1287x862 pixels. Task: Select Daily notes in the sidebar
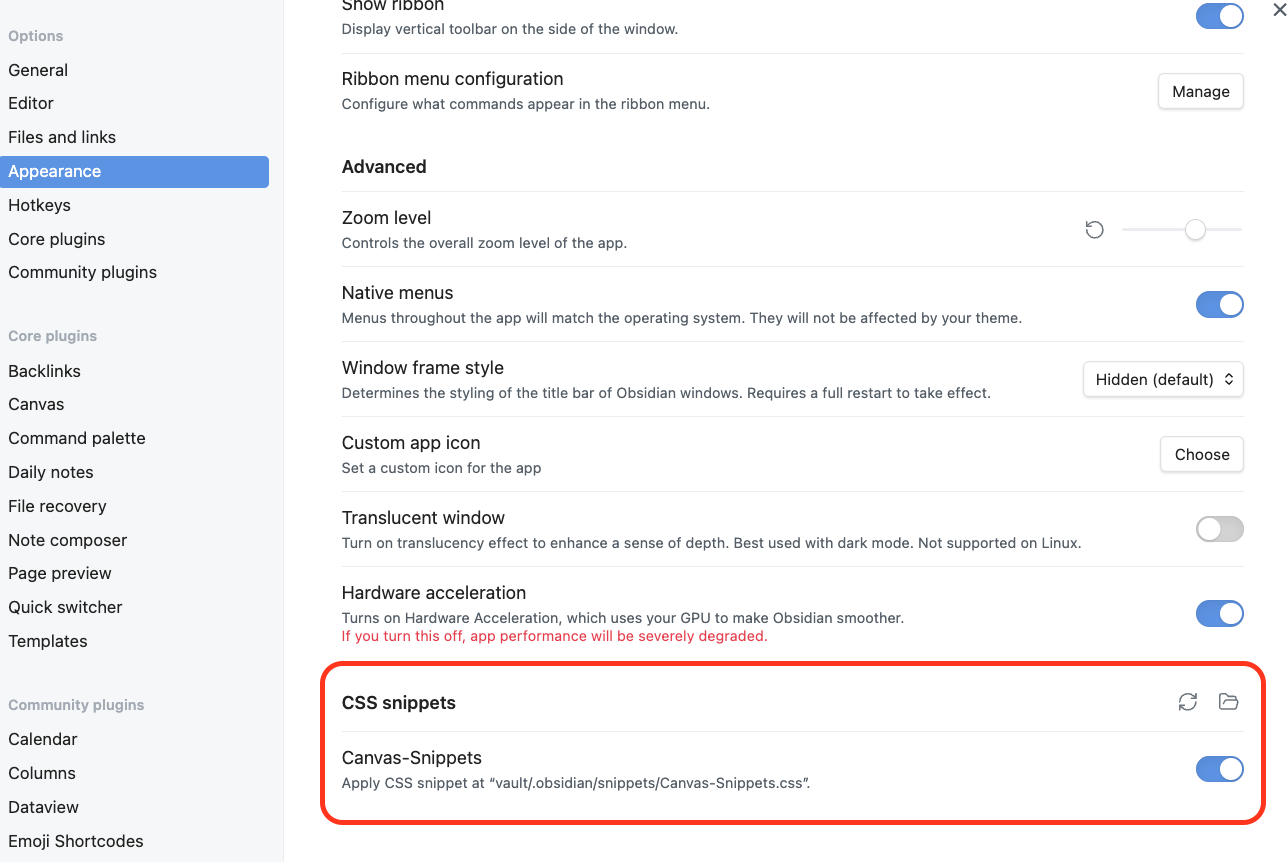pyautogui.click(x=51, y=472)
